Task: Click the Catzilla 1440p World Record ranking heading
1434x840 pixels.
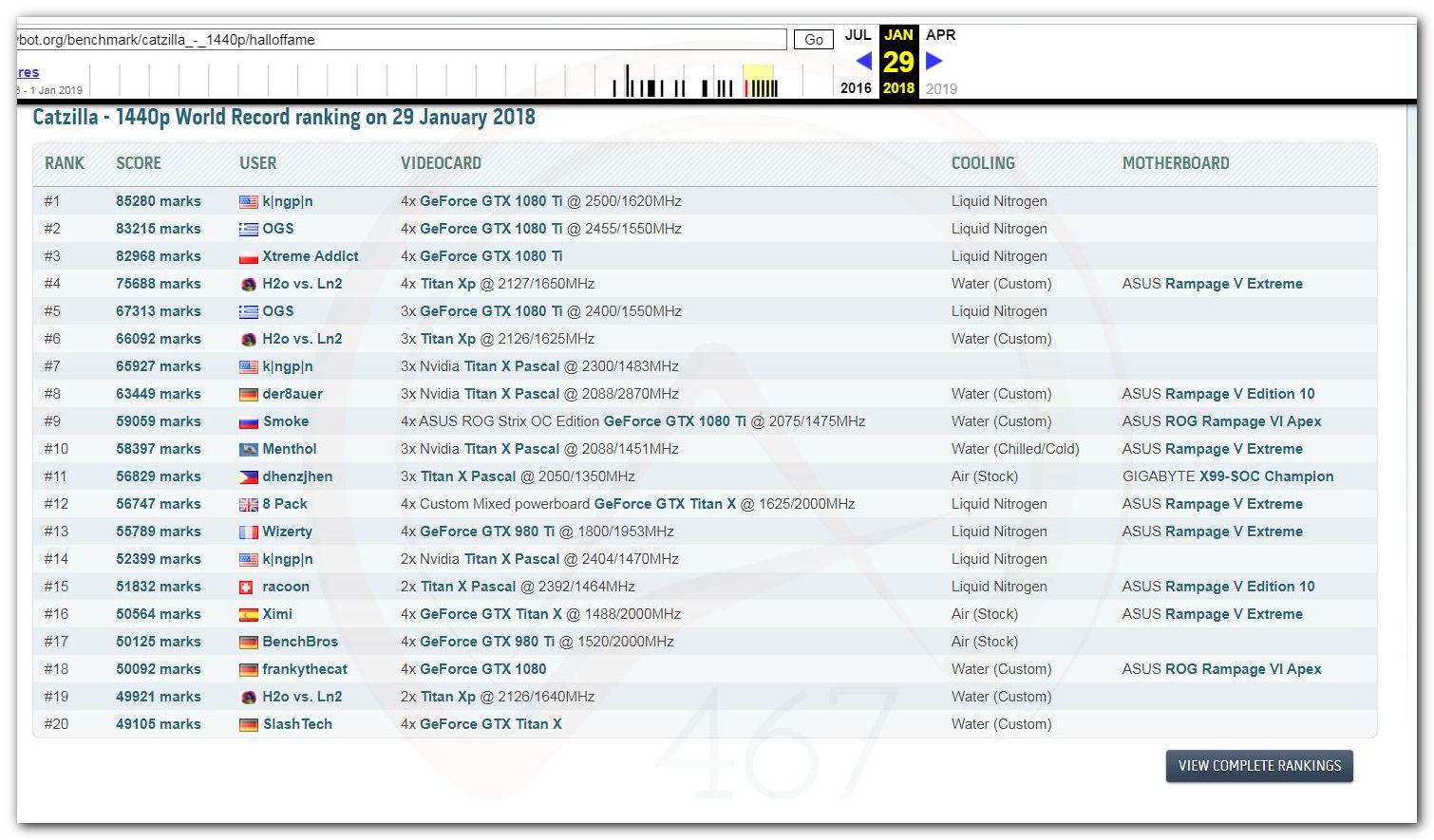Action: point(284,118)
